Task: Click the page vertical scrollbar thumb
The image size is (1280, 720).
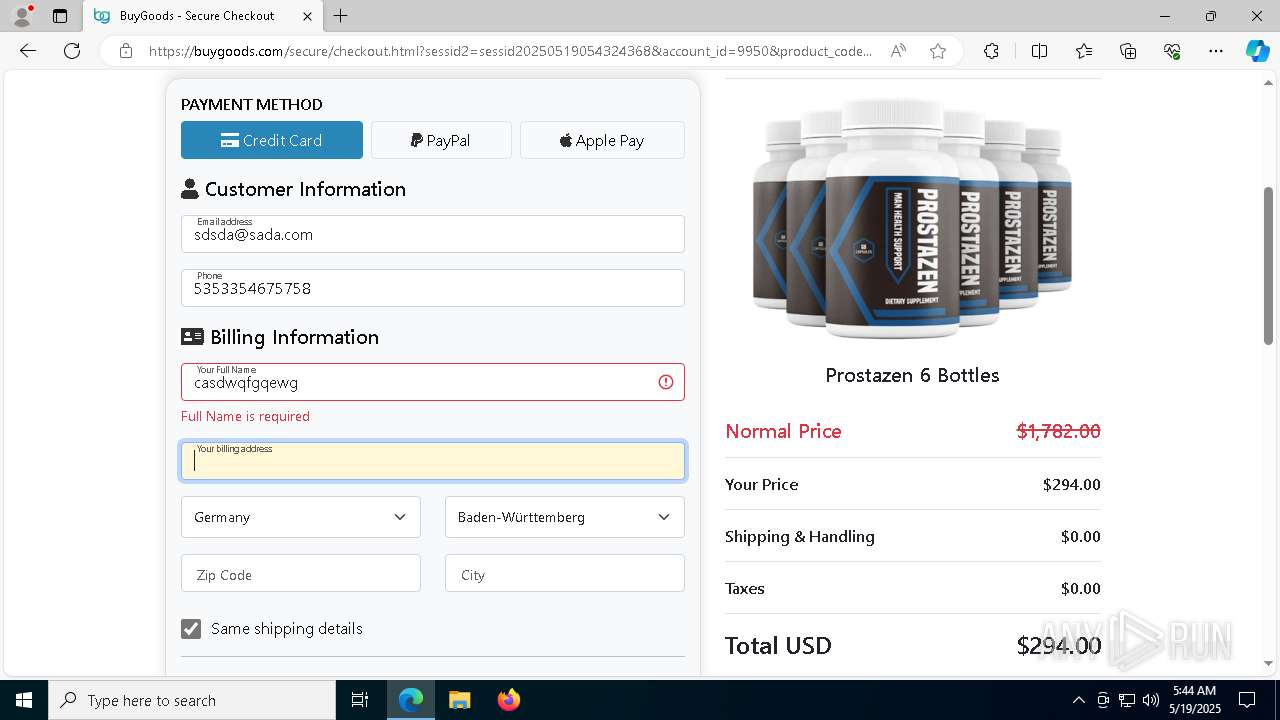Action: point(1268,265)
